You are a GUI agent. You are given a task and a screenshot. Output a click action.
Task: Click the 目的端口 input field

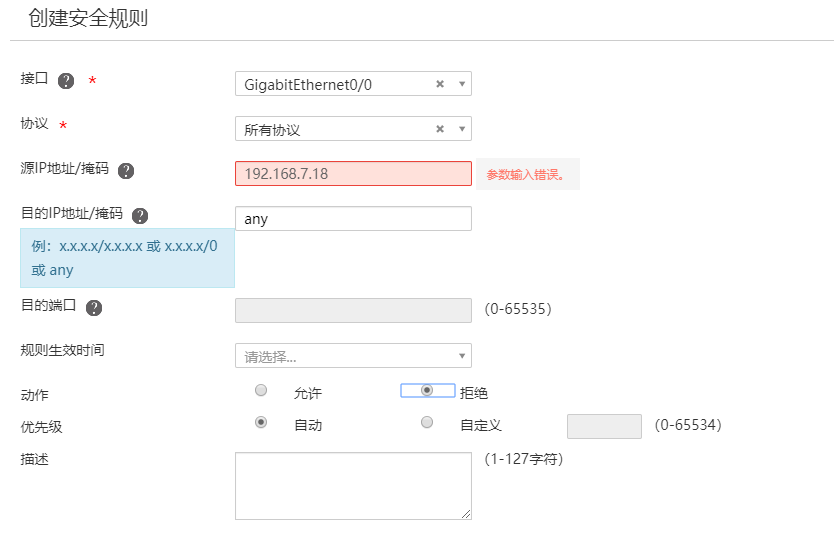353,310
